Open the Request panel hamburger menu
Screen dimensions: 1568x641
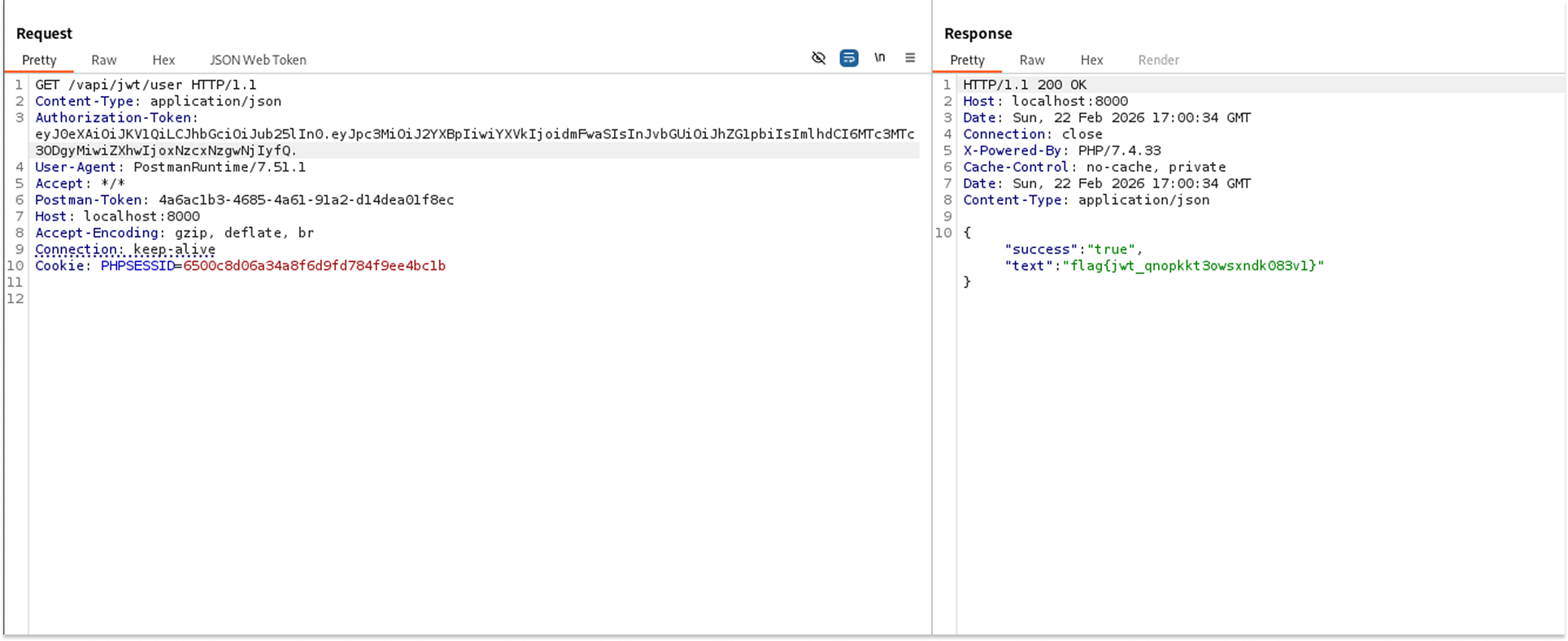(x=910, y=58)
